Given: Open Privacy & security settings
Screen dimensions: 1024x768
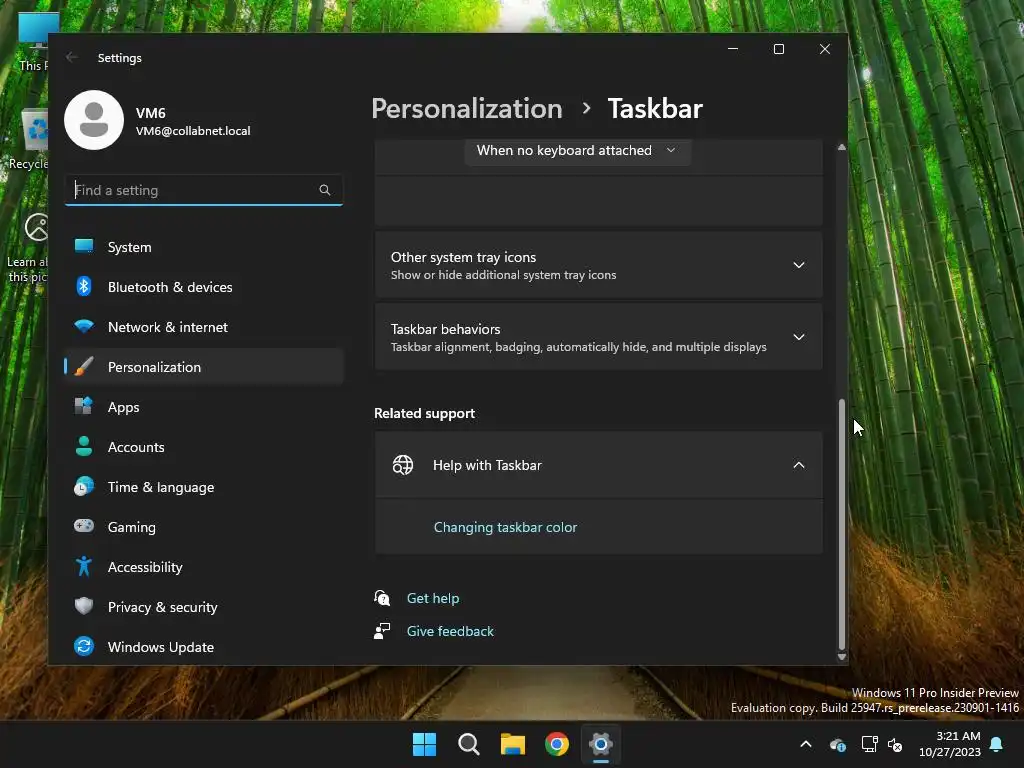Looking at the screenshot, I should pyautogui.click(x=204, y=607).
